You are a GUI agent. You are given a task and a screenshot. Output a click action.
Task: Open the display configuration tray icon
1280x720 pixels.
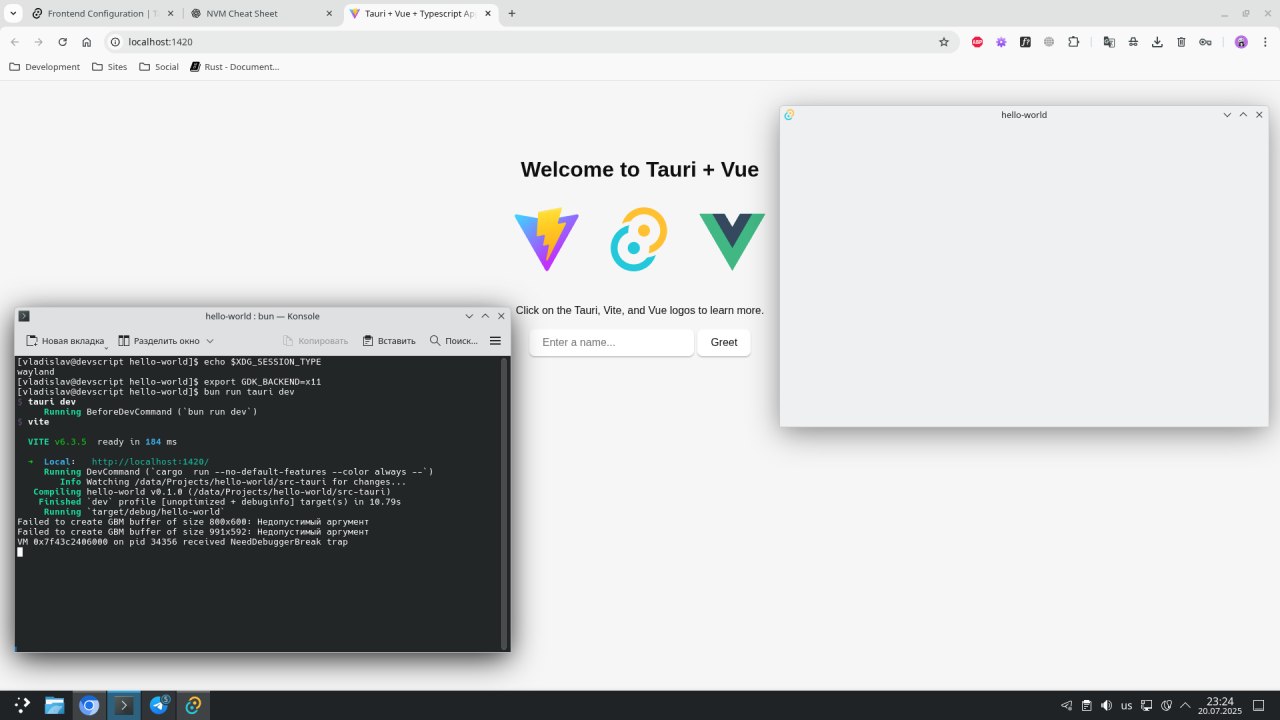[1147, 705]
